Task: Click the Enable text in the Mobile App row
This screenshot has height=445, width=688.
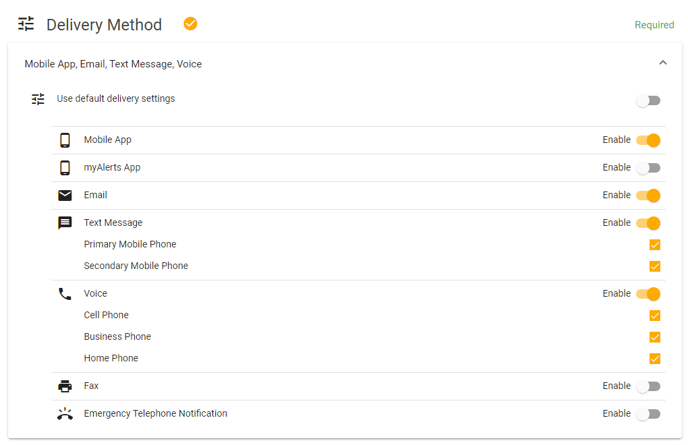Action: pos(616,140)
